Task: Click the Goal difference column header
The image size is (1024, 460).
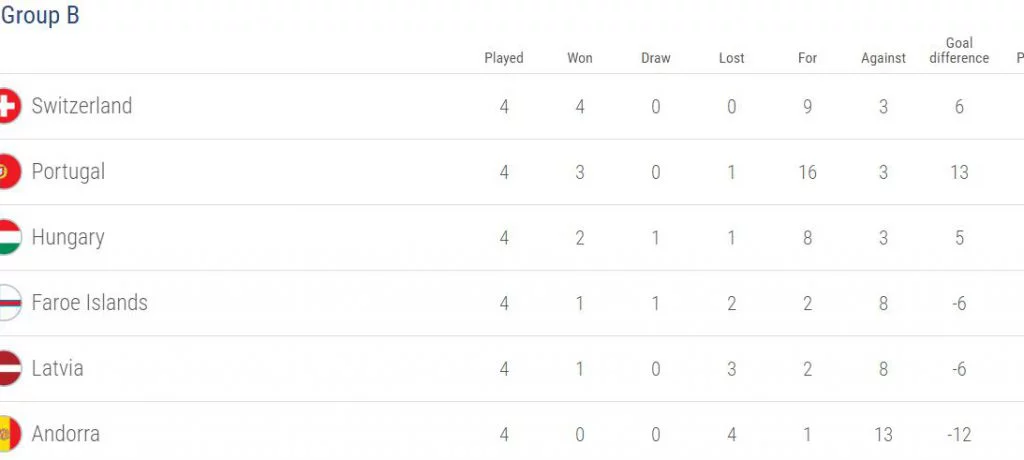Action: pyautogui.click(x=959, y=50)
